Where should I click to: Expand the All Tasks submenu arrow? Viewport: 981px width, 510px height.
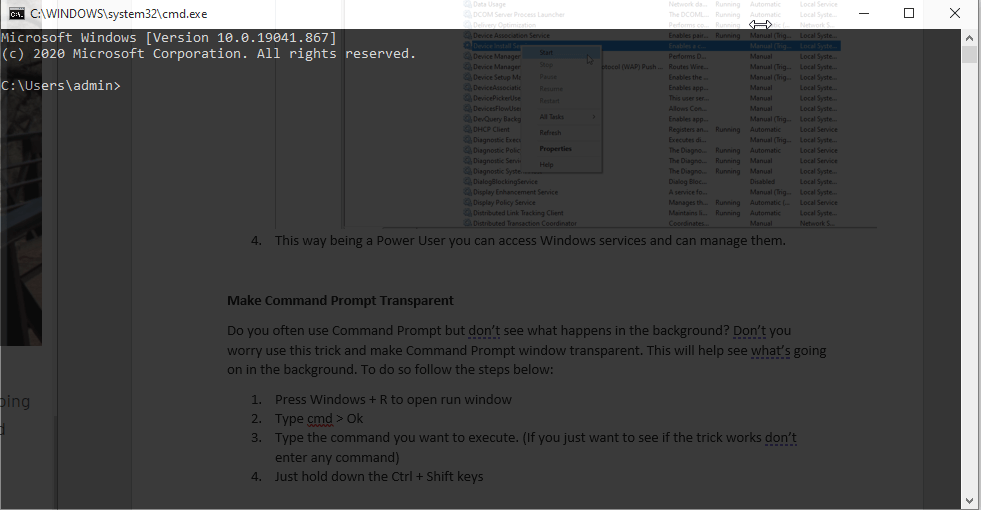594,117
